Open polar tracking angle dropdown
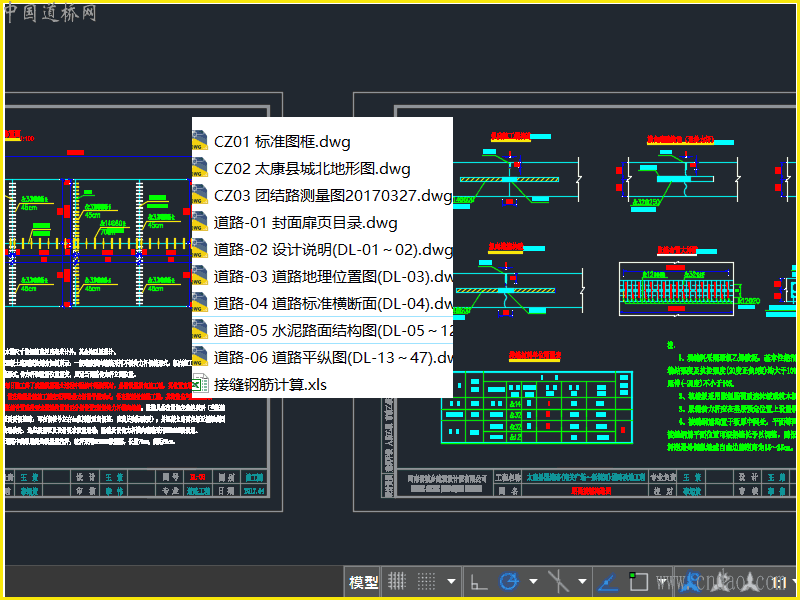Screen dimensions: 800x600 pyautogui.click(x=532, y=581)
